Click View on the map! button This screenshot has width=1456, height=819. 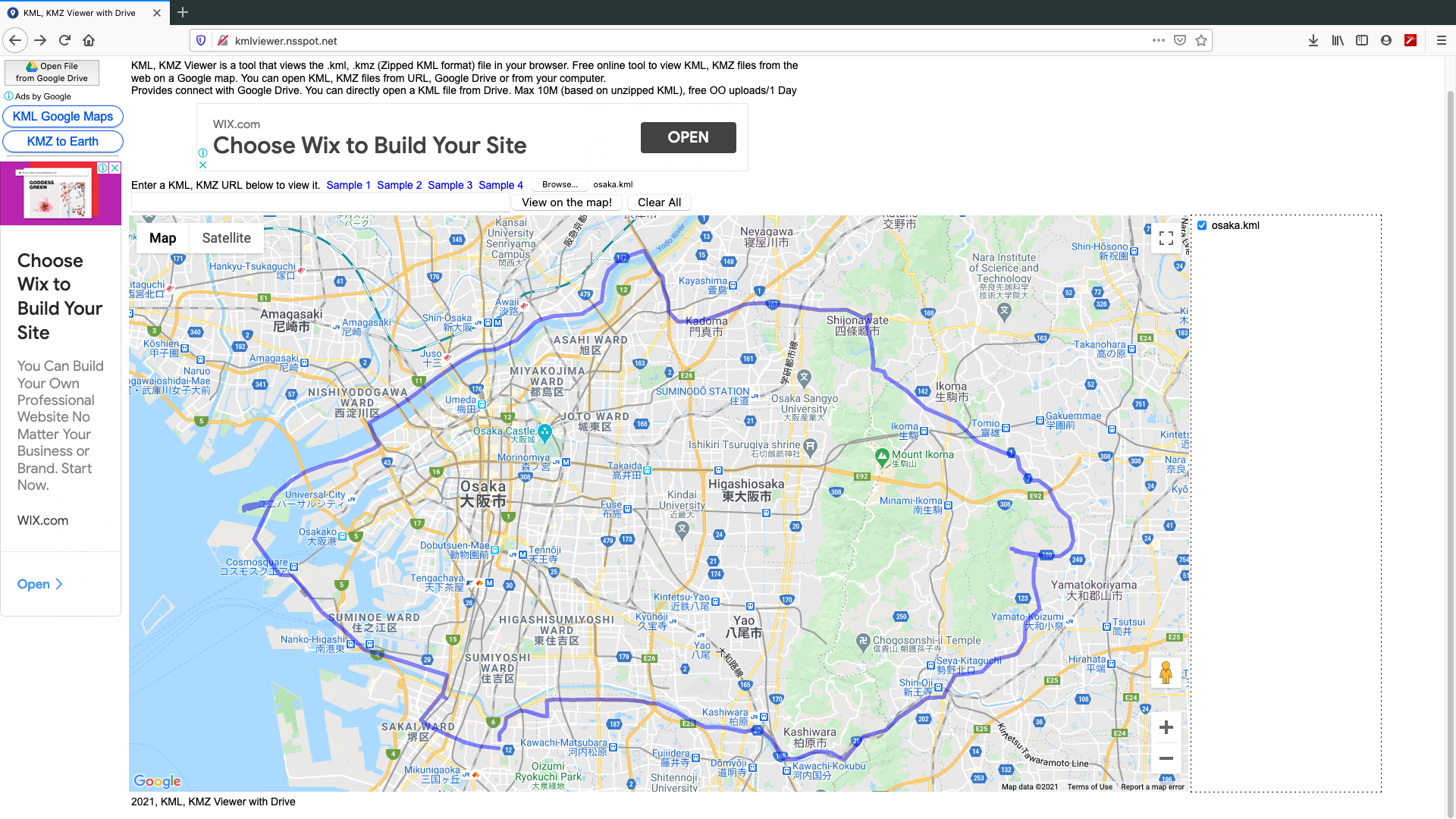tap(566, 202)
